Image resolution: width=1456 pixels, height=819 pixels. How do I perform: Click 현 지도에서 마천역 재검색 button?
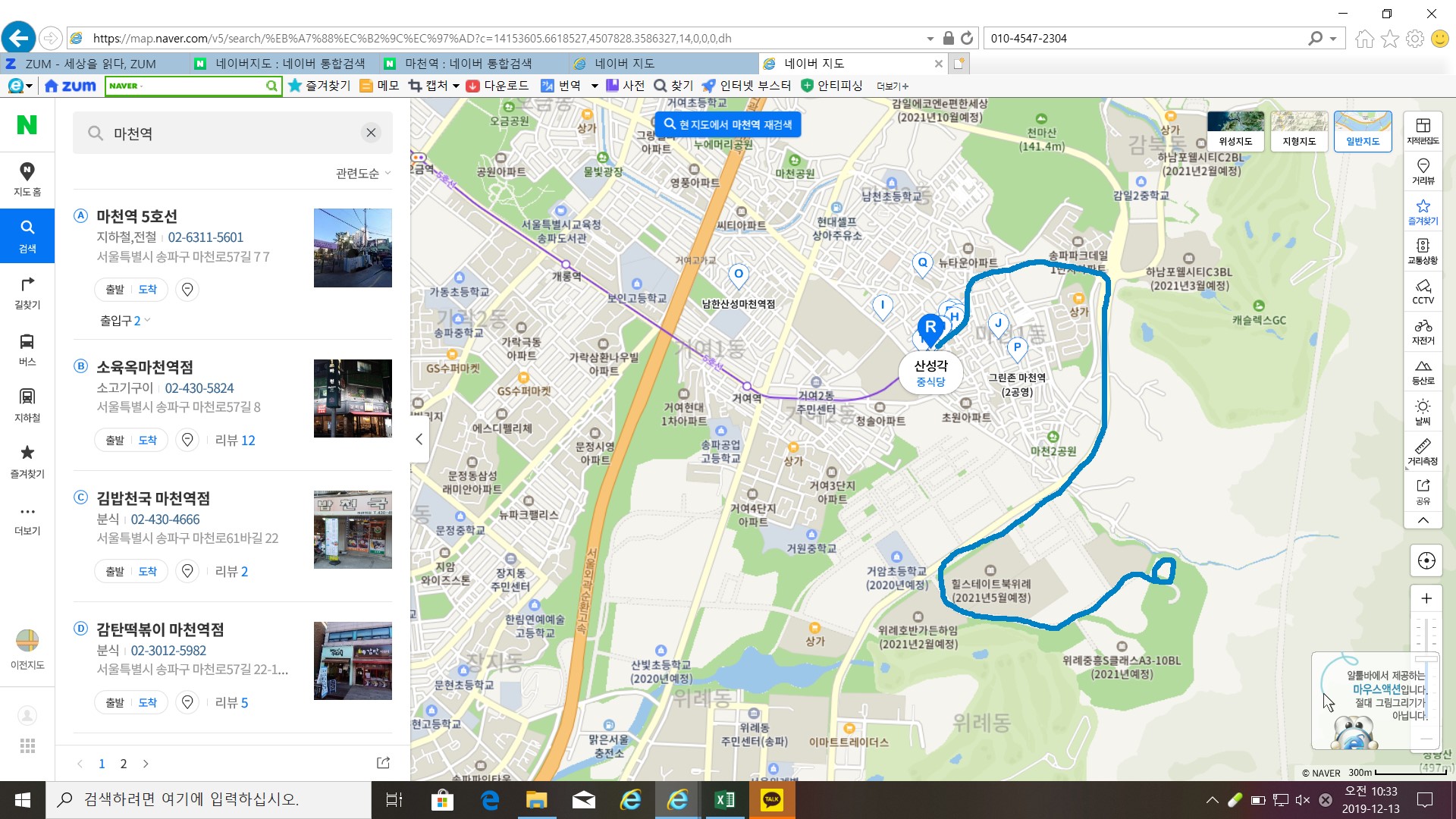(727, 124)
